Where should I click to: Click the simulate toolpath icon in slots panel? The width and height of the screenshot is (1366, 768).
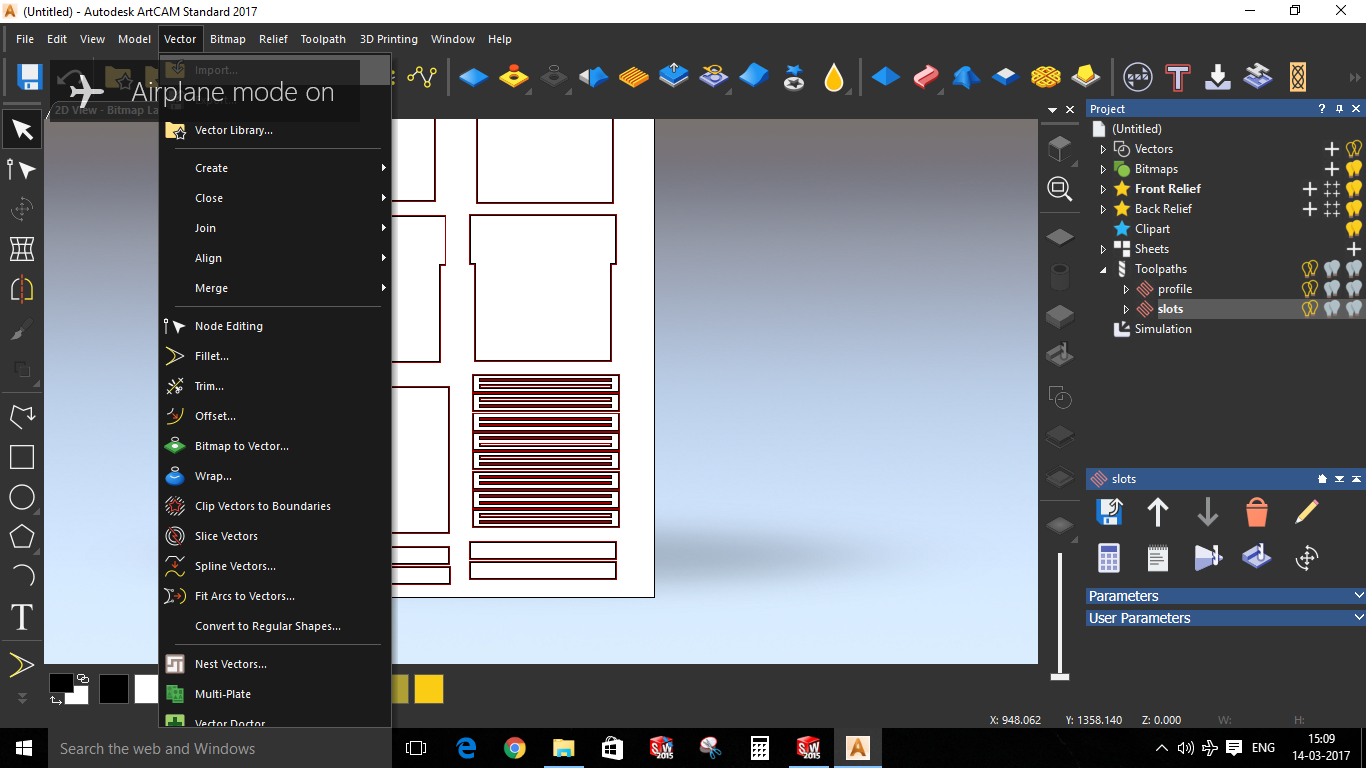1208,558
